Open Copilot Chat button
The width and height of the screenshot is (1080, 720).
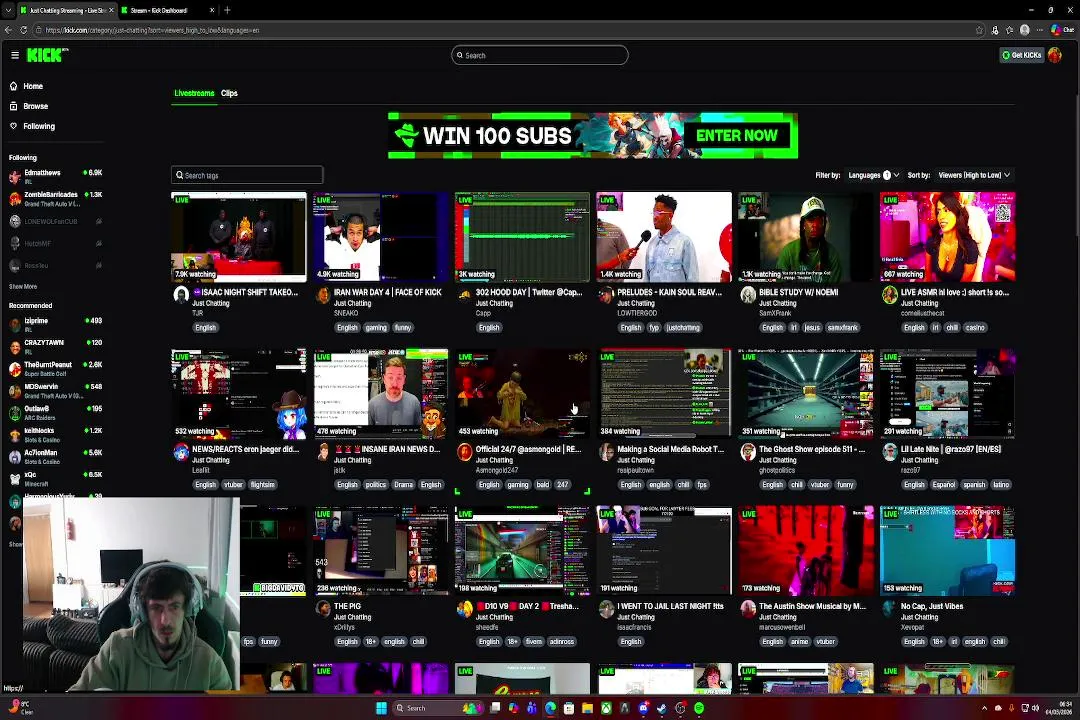pos(1061,30)
